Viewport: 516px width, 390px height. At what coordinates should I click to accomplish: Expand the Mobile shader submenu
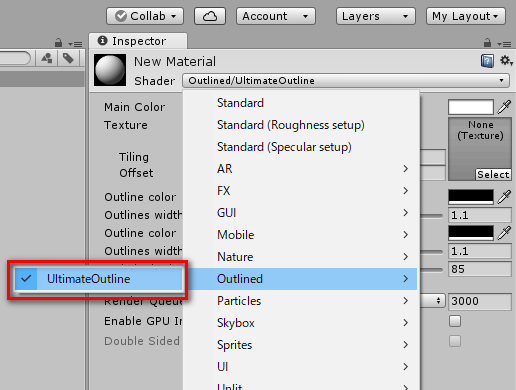click(x=300, y=235)
